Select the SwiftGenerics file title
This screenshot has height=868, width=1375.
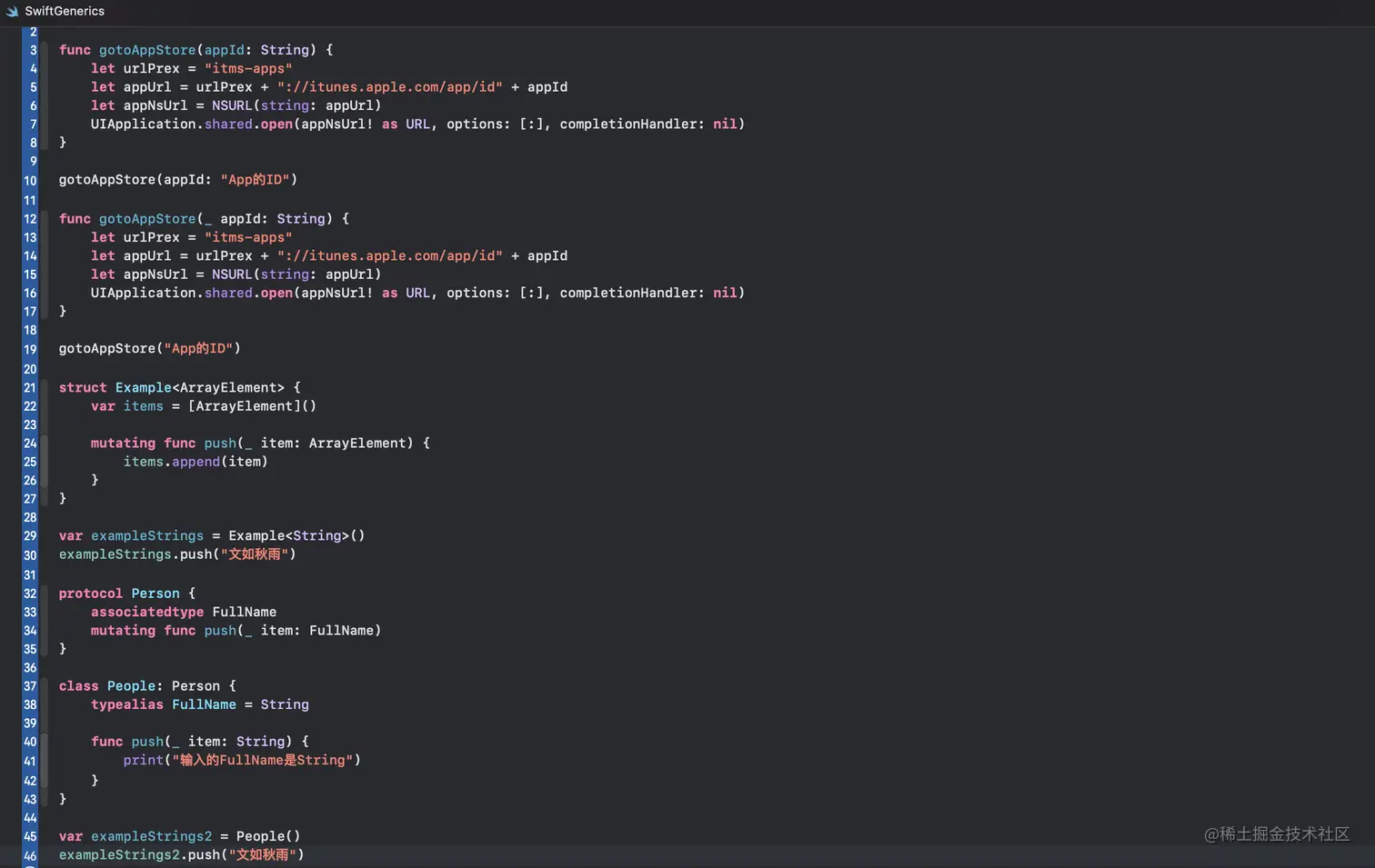(x=65, y=11)
